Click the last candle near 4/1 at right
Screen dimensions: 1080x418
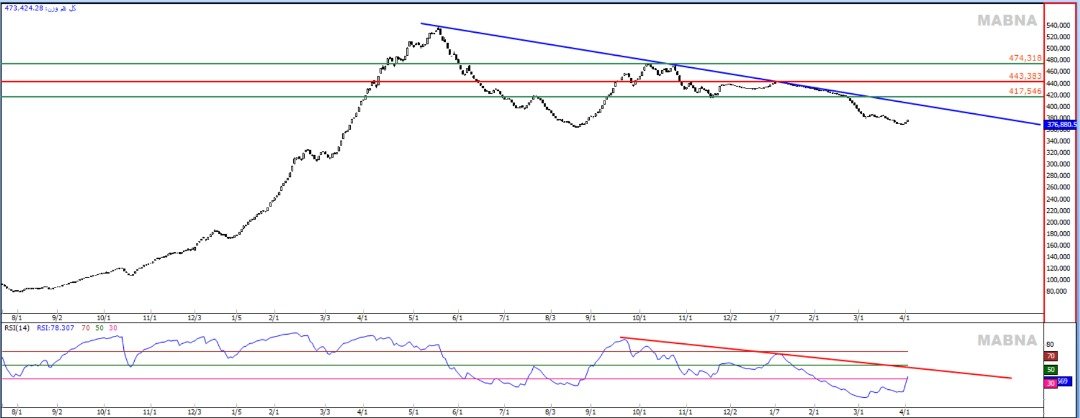coord(907,121)
